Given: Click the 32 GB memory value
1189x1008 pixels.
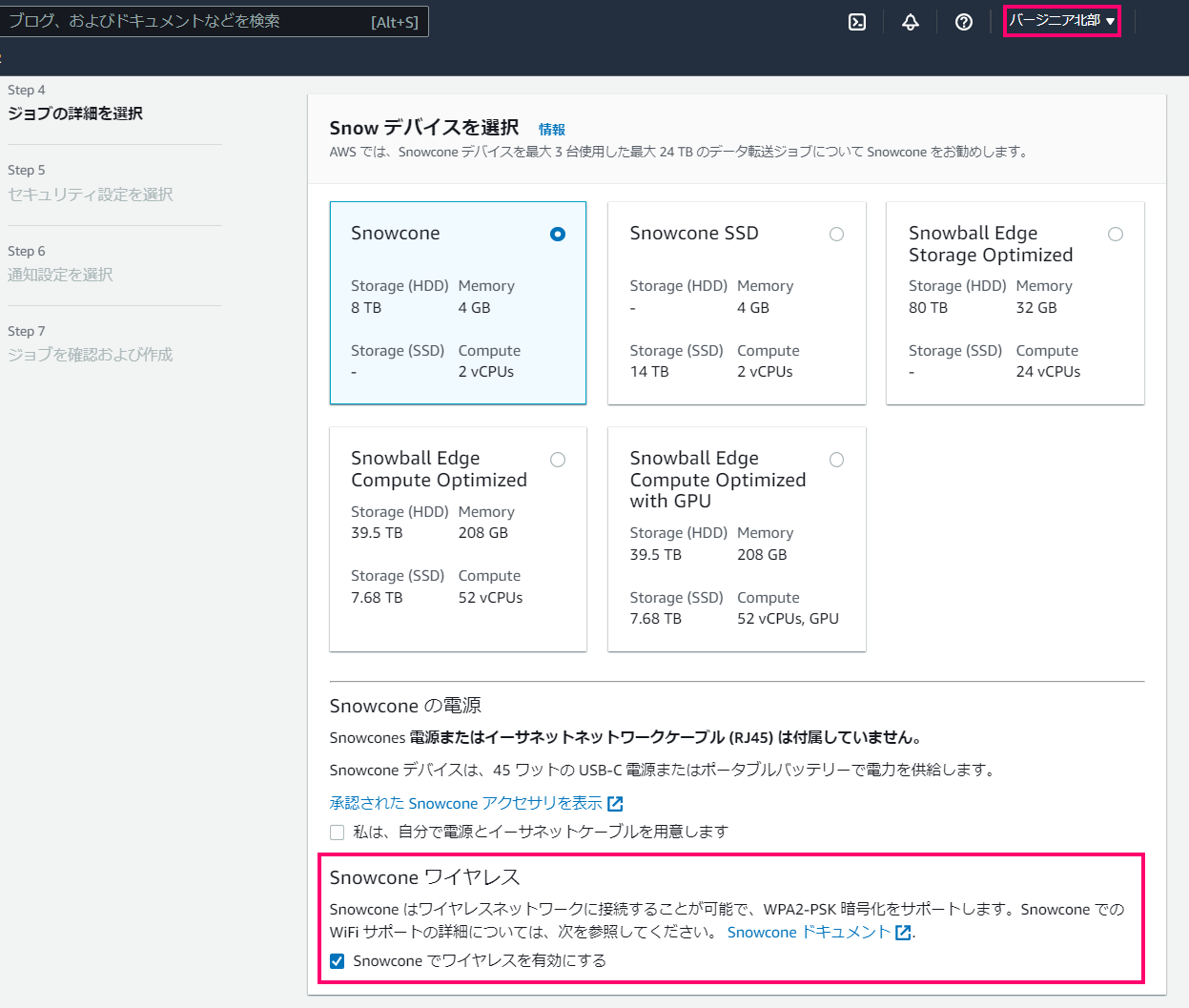Looking at the screenshot, I should tap(1036, 308).
